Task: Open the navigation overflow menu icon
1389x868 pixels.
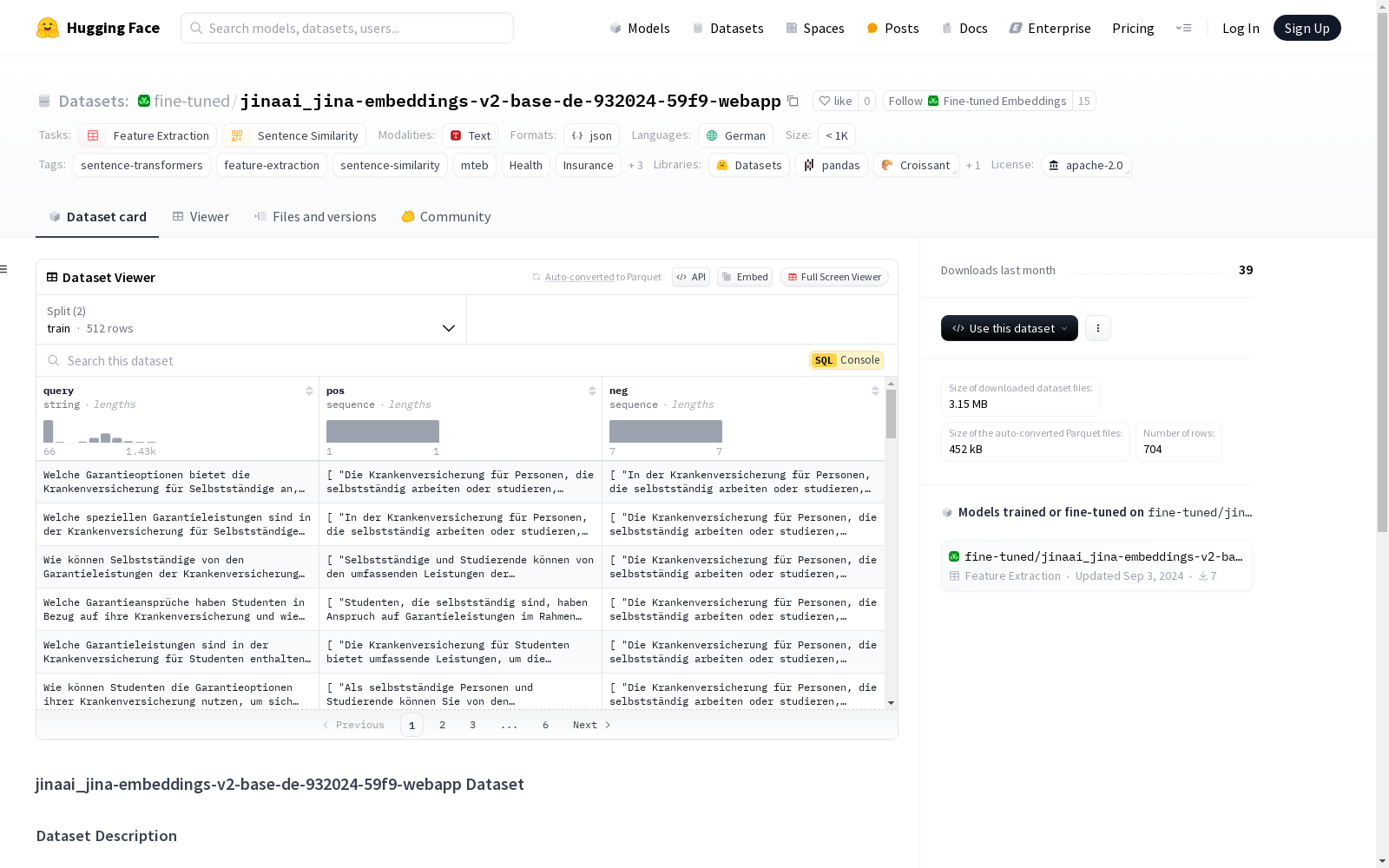Action: (x=1183, y=28)
